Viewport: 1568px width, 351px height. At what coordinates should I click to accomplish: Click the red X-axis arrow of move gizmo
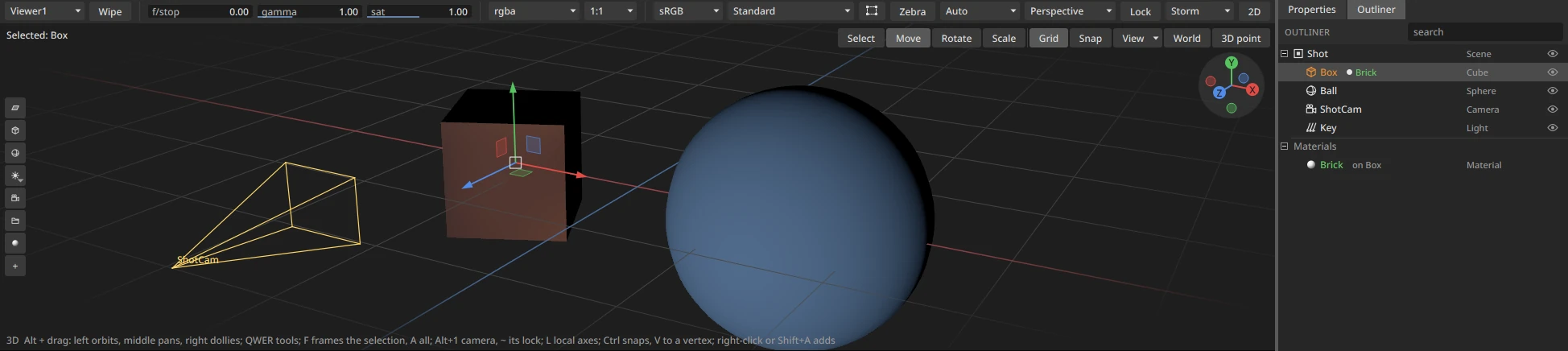pyautogui.click(x=580, y=175)
